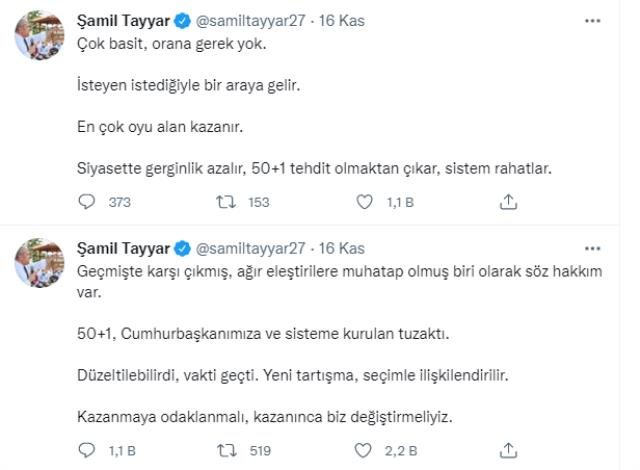
Task: Open the 16 Kas timestamp of second tweet
Action: click(x=342, y=248)
